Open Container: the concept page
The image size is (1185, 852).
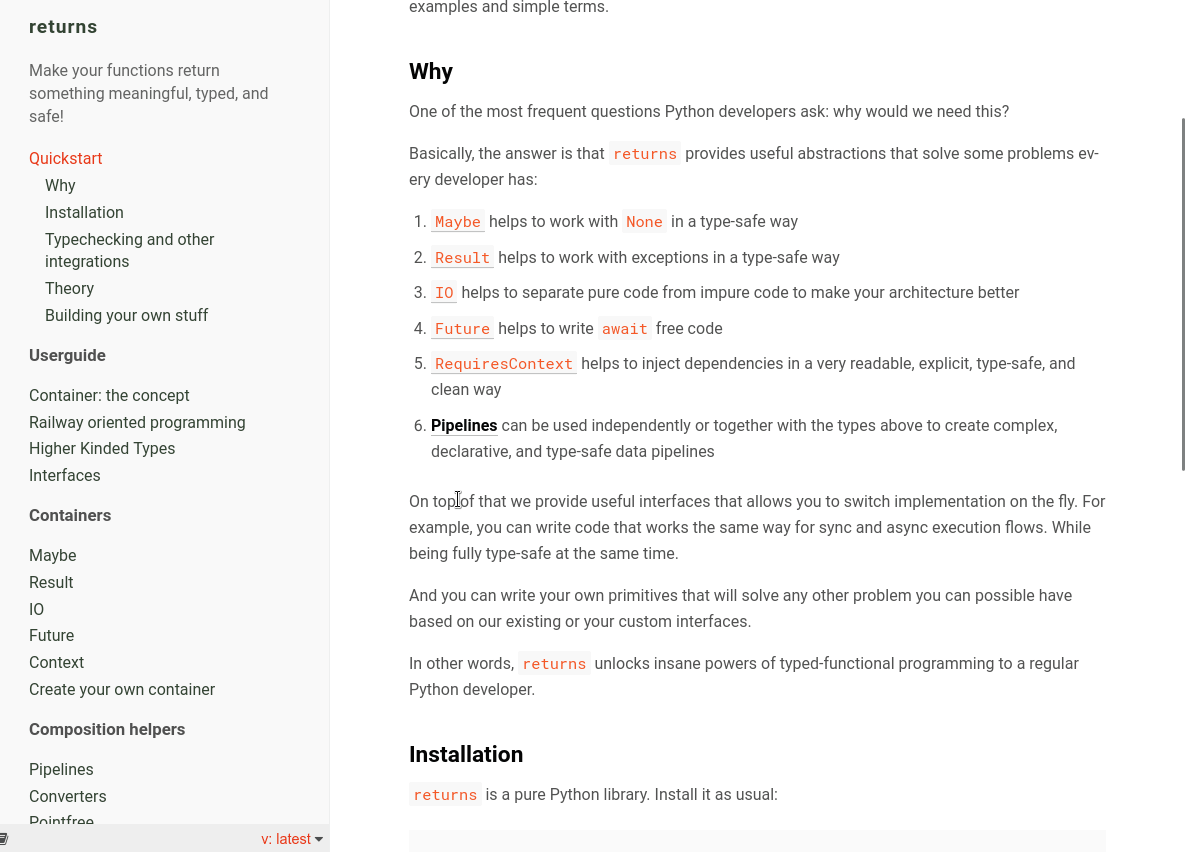click(109, 395)
